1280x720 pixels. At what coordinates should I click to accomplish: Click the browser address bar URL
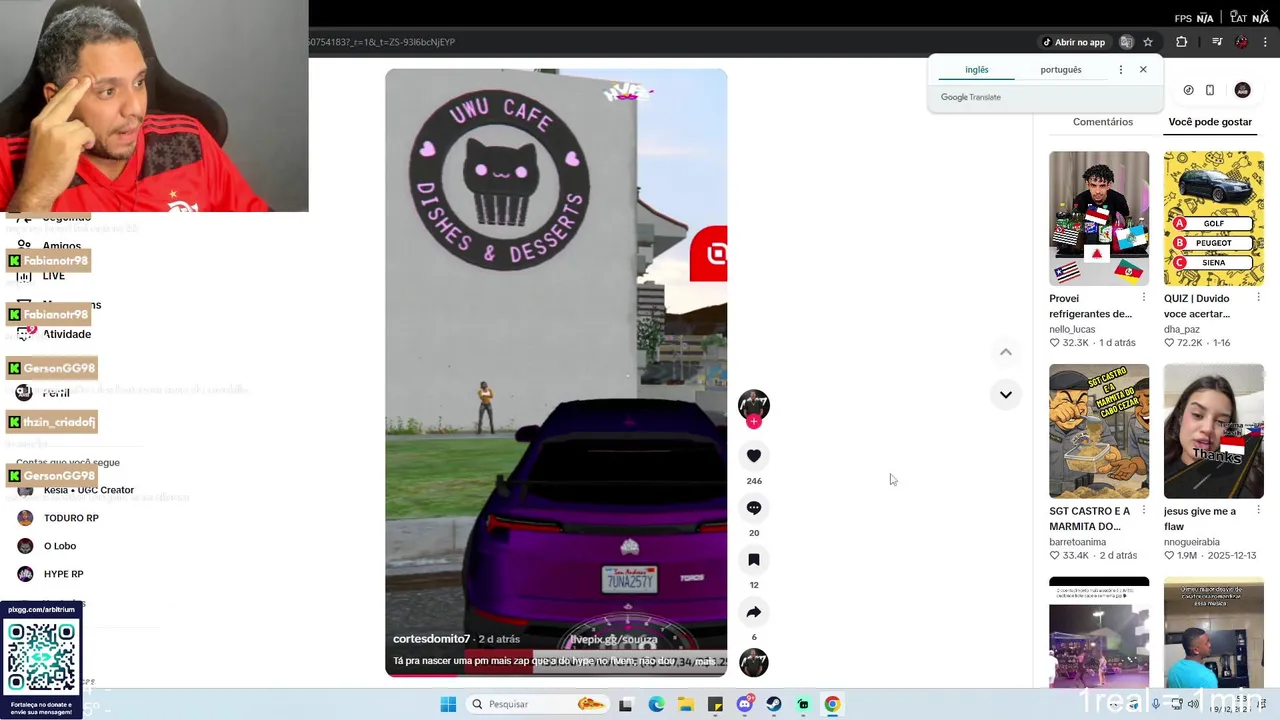(382, 42)
